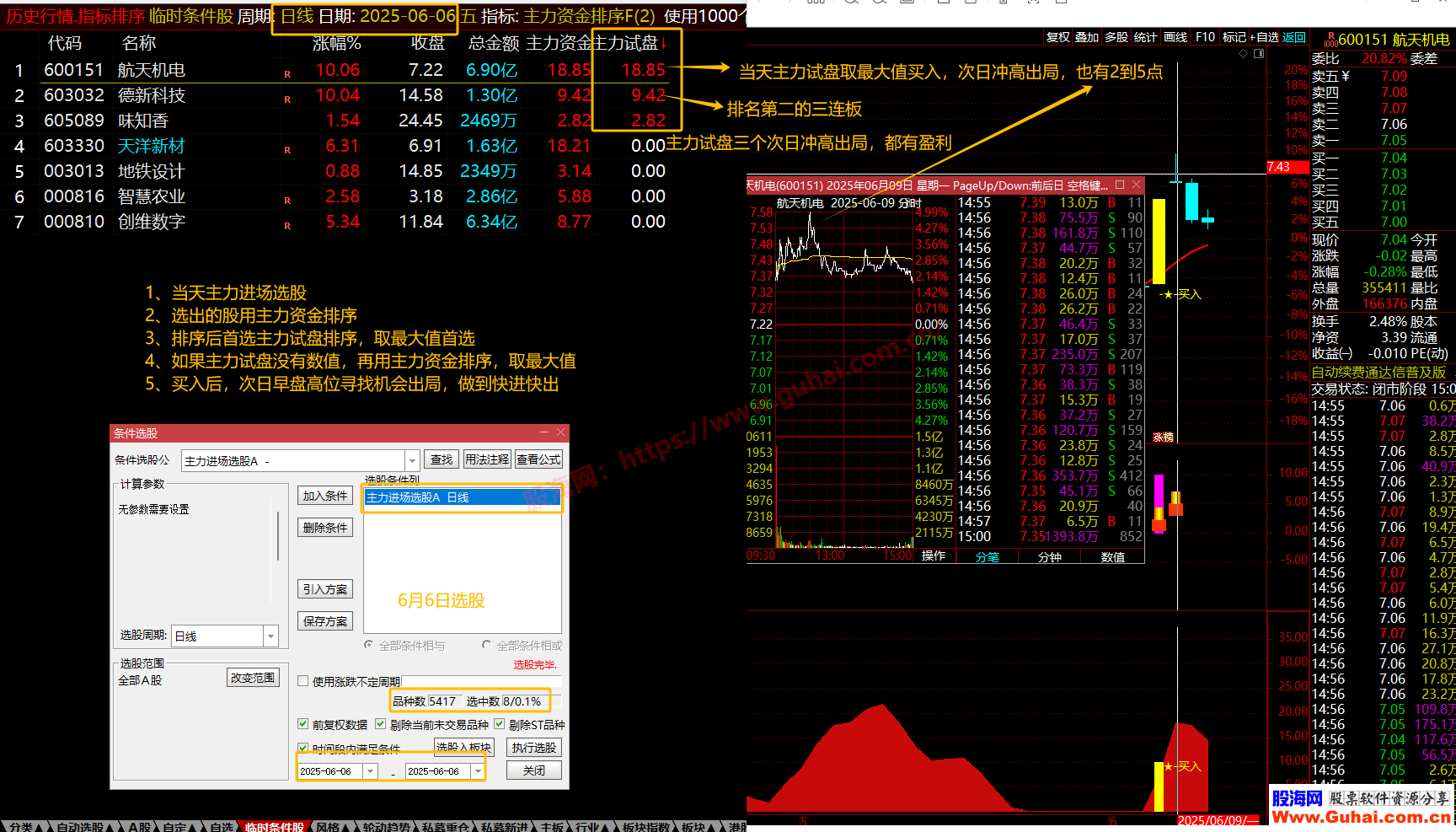Click the R marker on the 天洋新材 row
The image size is (1456, 832).
[287, 150]
